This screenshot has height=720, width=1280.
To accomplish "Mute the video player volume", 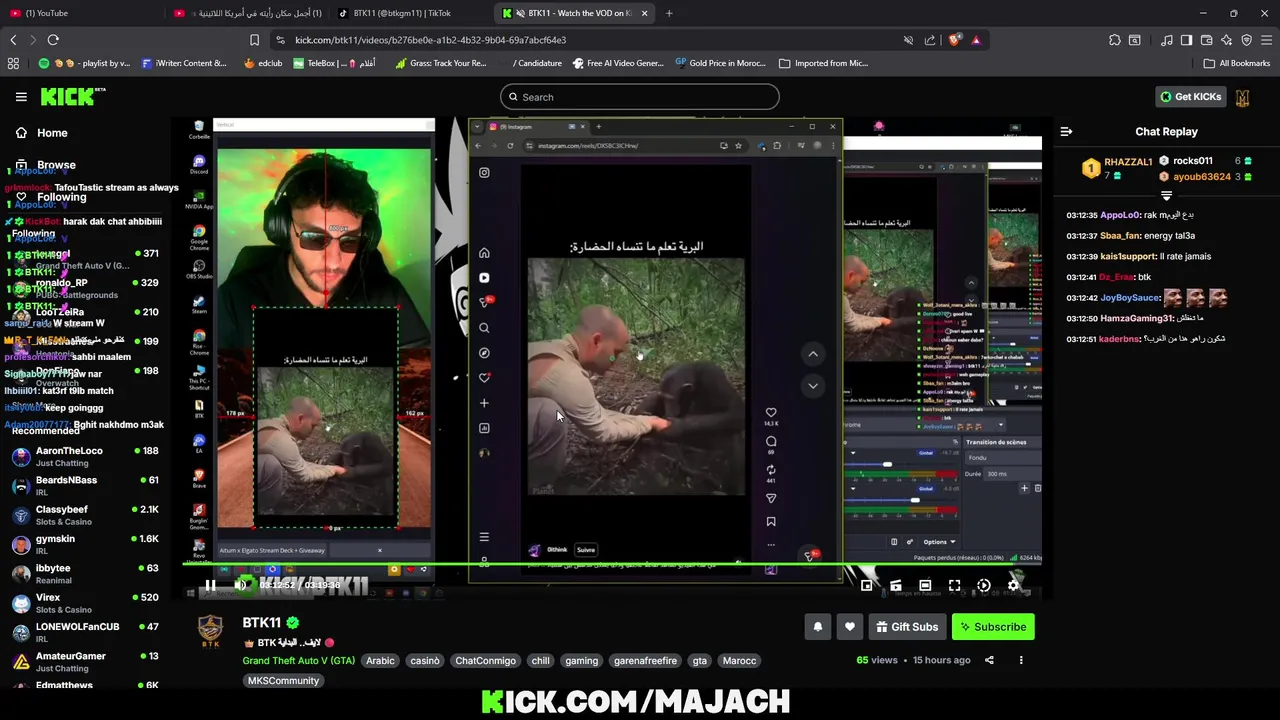I will coord(240,585).
